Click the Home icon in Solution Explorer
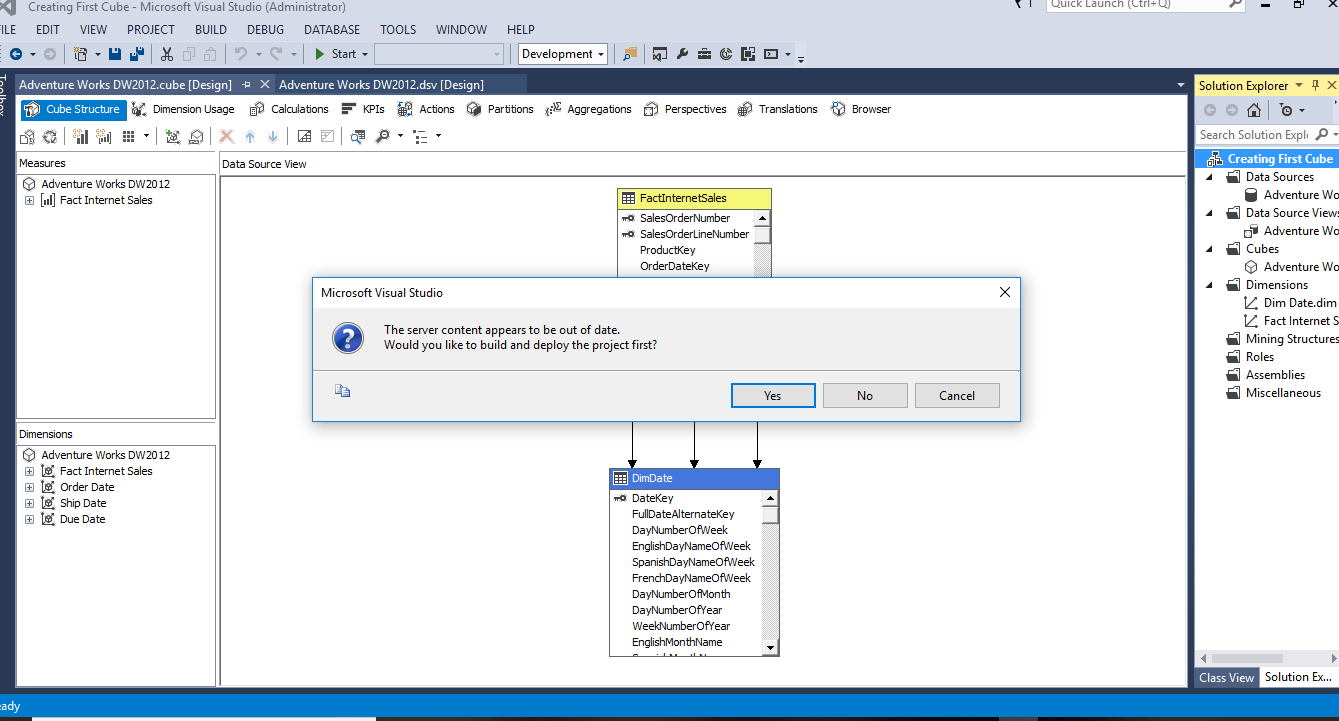Image resolution: width=1339 pixels, height=721 pixels. click(1254, 110)
